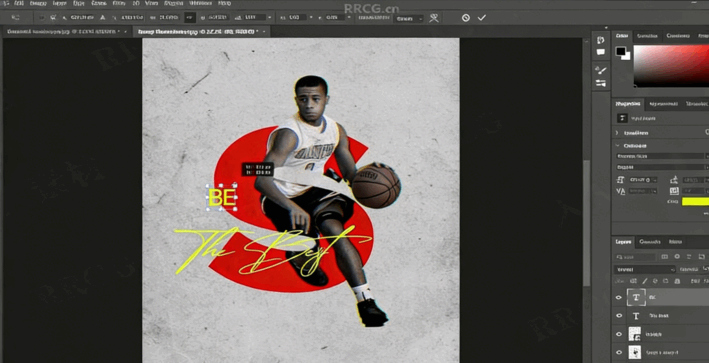Commit the transform with the checkmark
Screen dimensions: 709x363
[482, 18]
